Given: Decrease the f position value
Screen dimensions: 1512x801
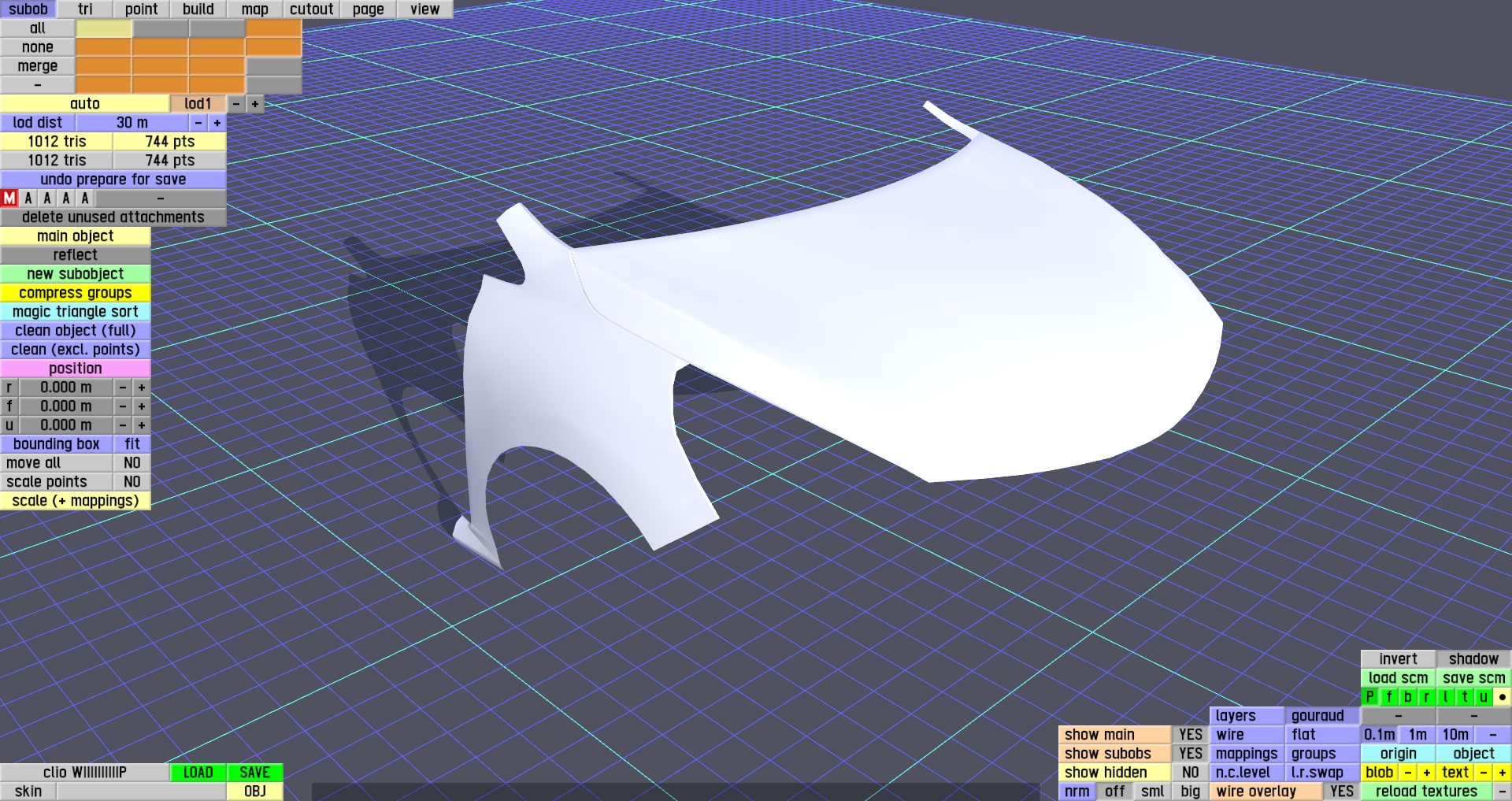Looking at the screenshot, I should pyautogui.click(x=123, y=406).
